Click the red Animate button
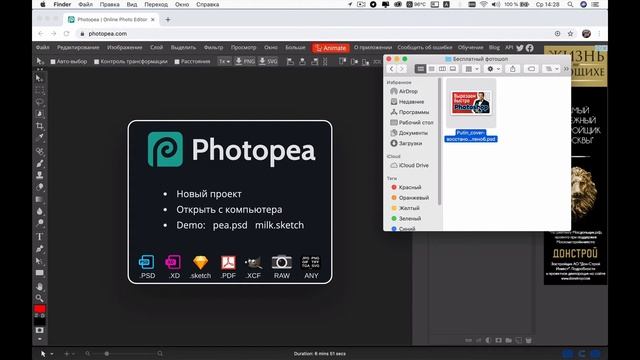 pyautogui.click(x=331, y=48)
